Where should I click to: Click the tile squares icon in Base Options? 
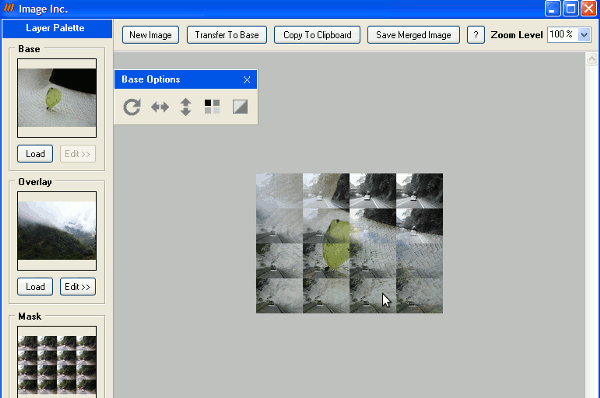coord(212,107)
